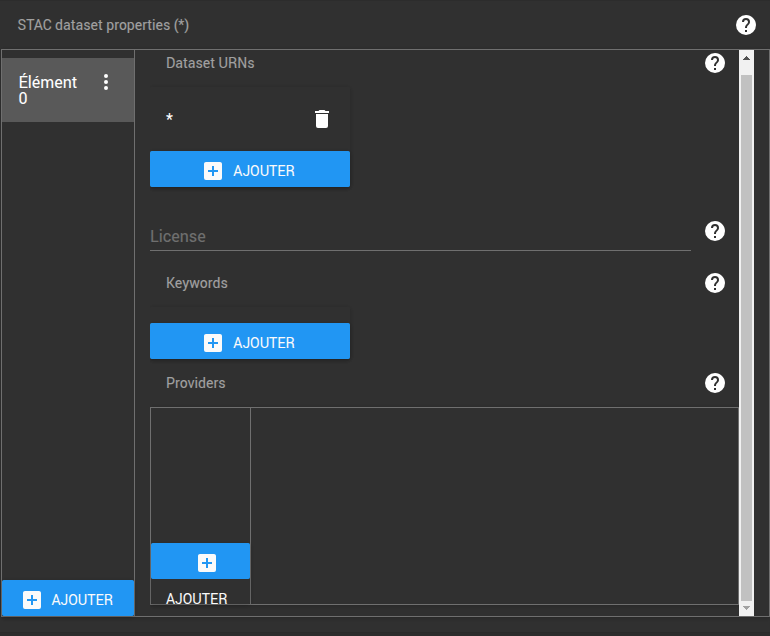The width and height of the screenshot is (770, 636).
Task: Click the vertical scrollbar thumb
Action: pyautogui.click(x=746, y=336)
